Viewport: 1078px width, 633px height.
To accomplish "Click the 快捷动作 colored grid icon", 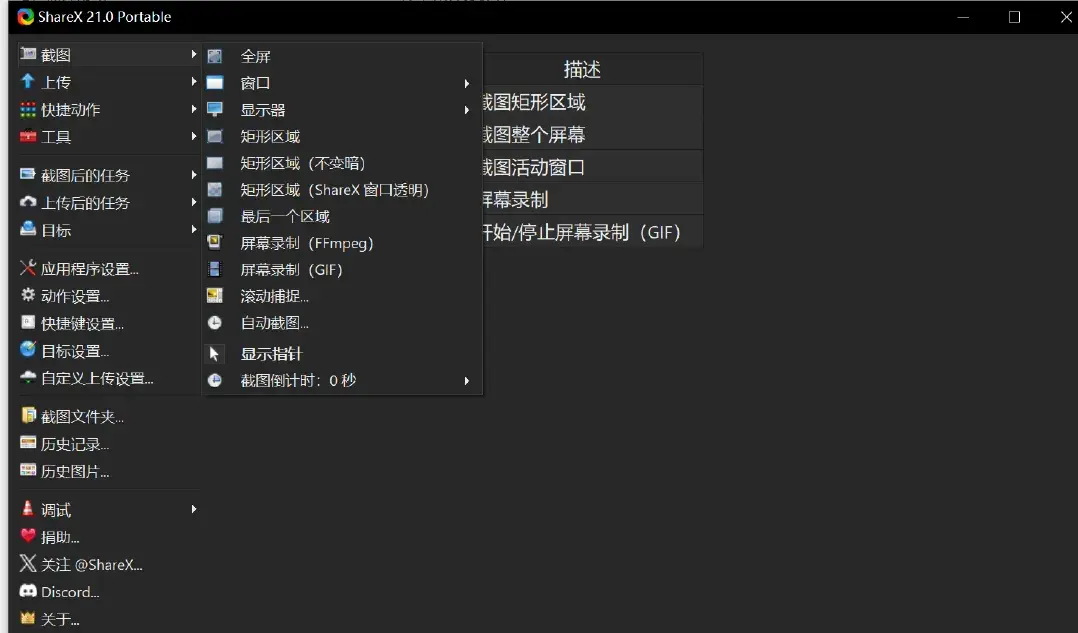I will pos(28,109).
